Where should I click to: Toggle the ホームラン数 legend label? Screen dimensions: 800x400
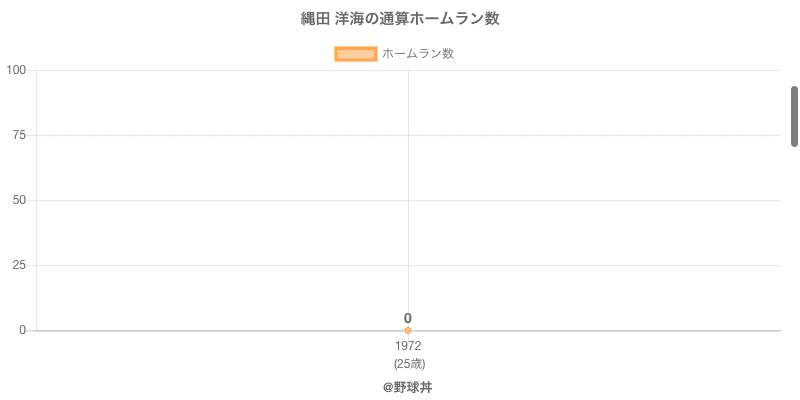pos(418,54)
